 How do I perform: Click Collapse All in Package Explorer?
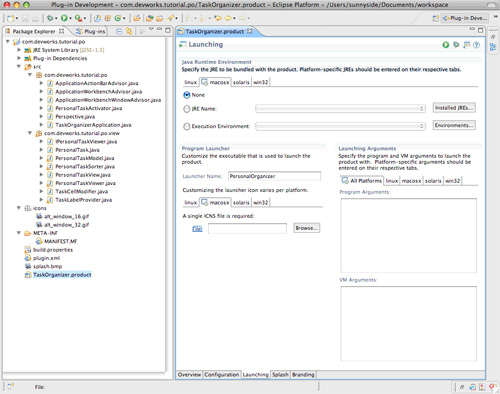(119, 31)
